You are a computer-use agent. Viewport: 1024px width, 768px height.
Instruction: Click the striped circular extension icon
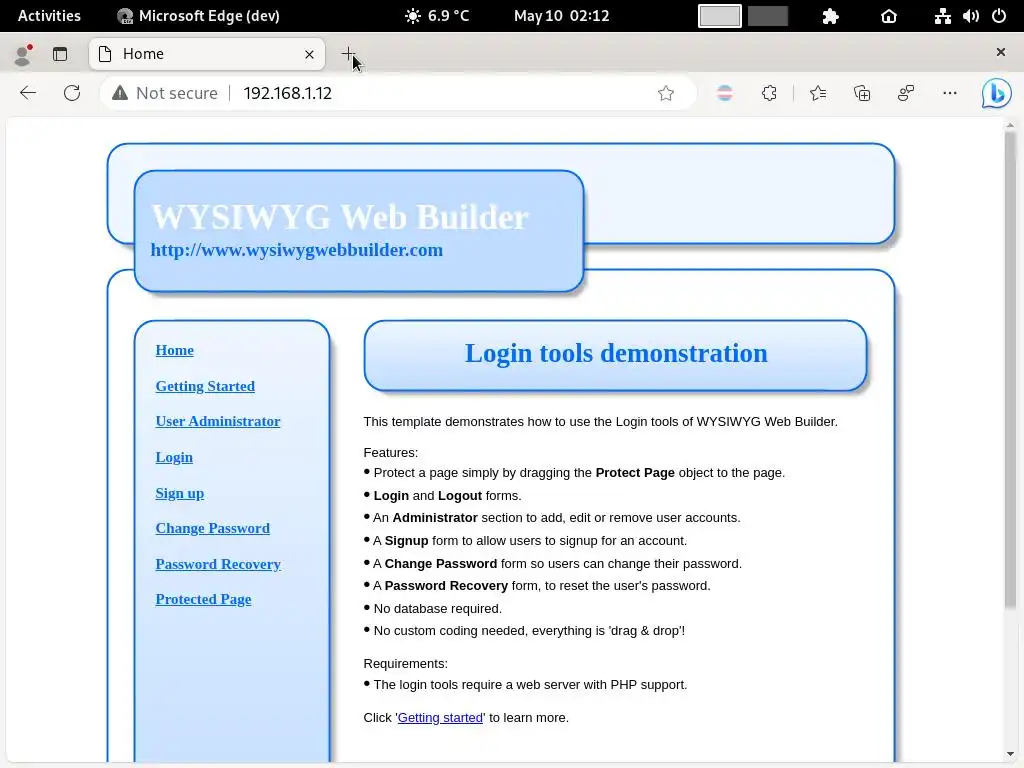[x=725, y=93]
